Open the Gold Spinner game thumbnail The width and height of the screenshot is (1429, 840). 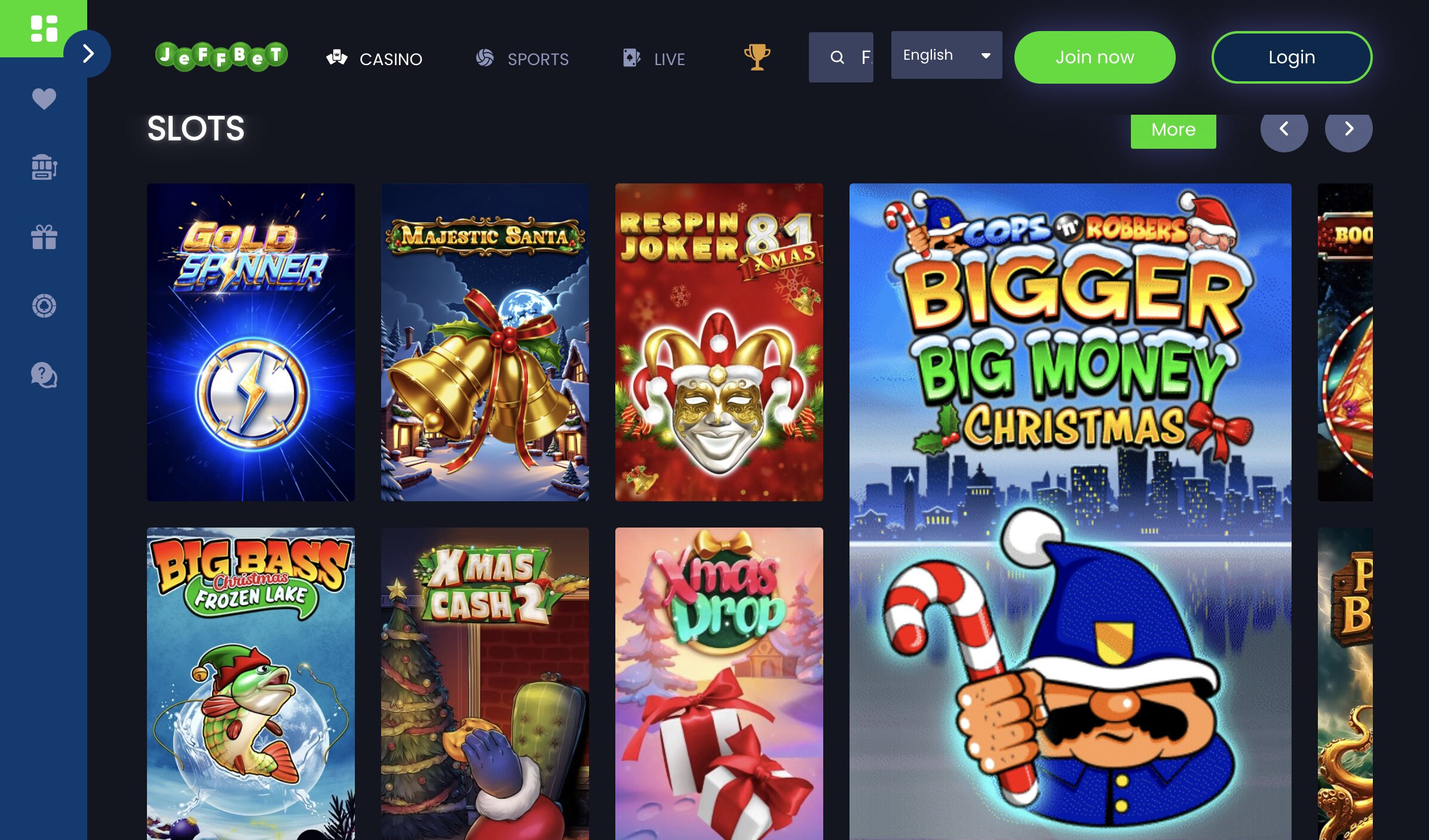click(x=251, y=342)
